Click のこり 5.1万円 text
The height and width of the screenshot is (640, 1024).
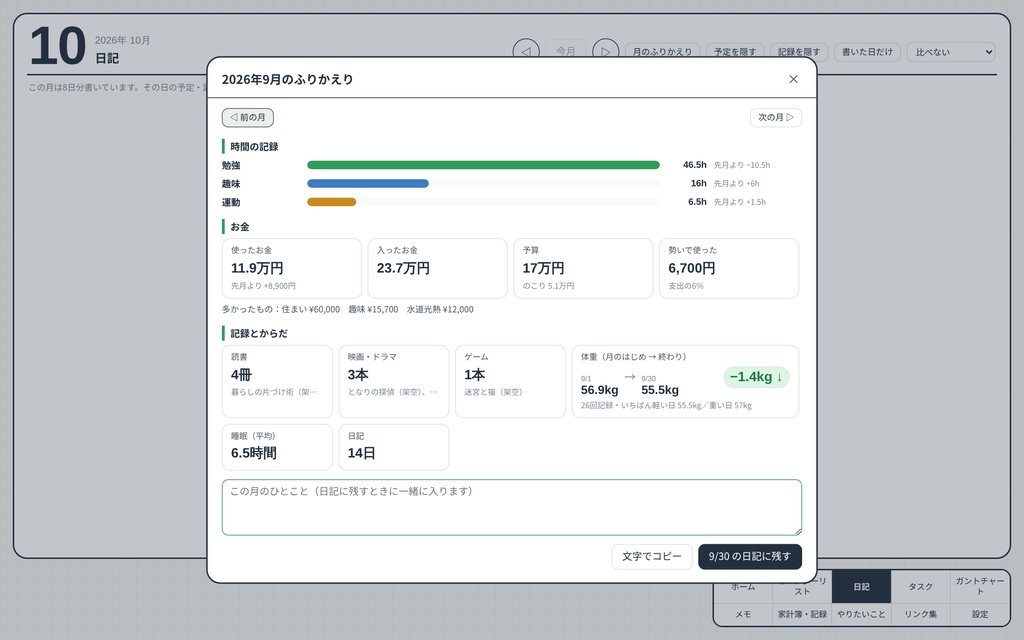point(549,286)
